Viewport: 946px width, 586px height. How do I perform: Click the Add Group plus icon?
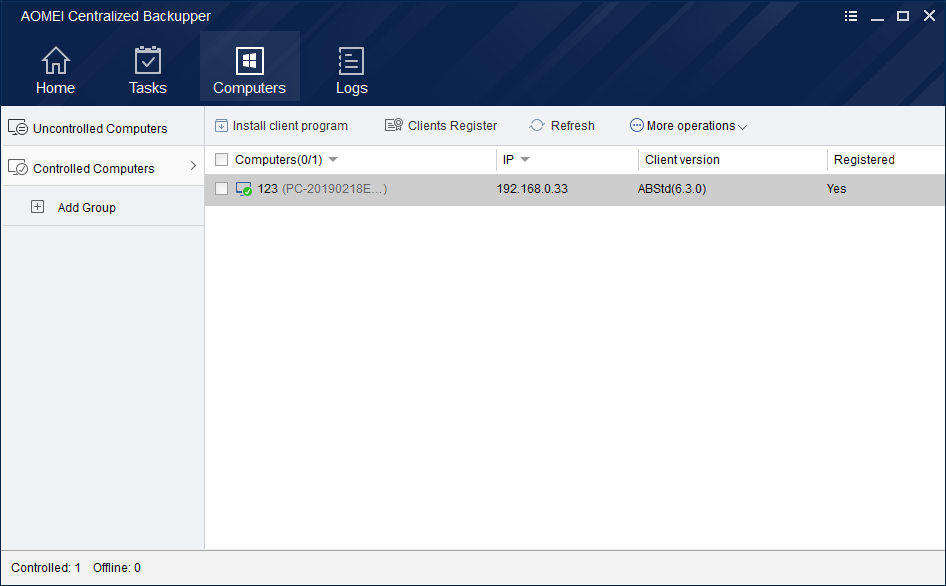37,206
